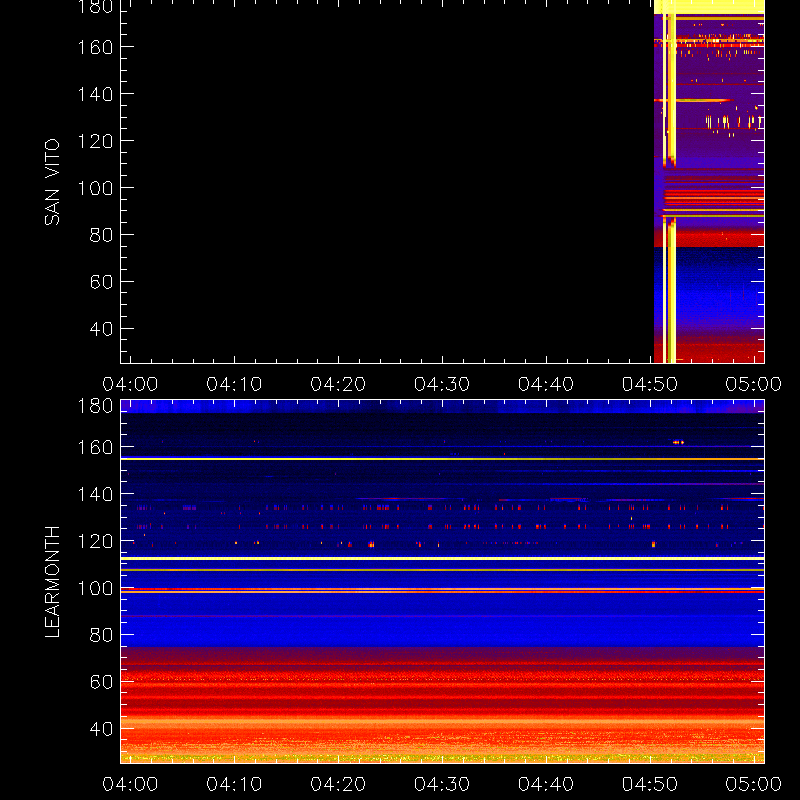This screenshot has height=800, width=800.
Task: Click the LEARMONTH axis label
Action: 52,581
